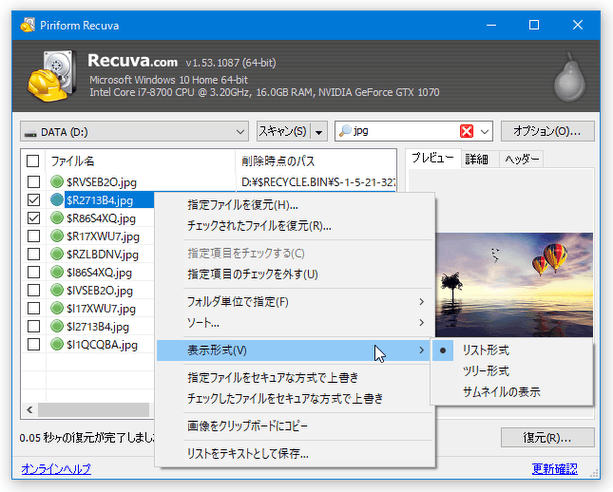Click green status dot of $I2713B4.jpg
This screenshot has width=613, height=492.
[57, 326]
